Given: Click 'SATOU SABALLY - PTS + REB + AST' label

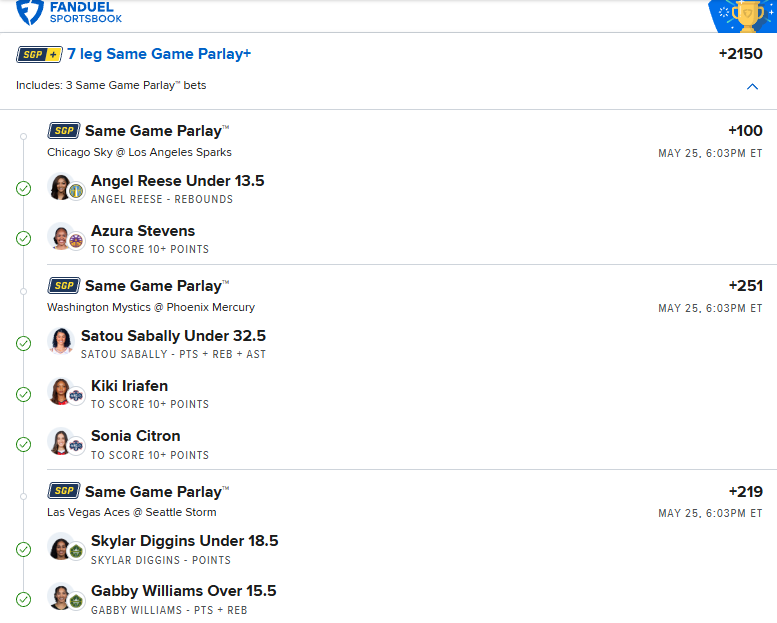Looking at the screenshot, I should [x=173, y=354].
